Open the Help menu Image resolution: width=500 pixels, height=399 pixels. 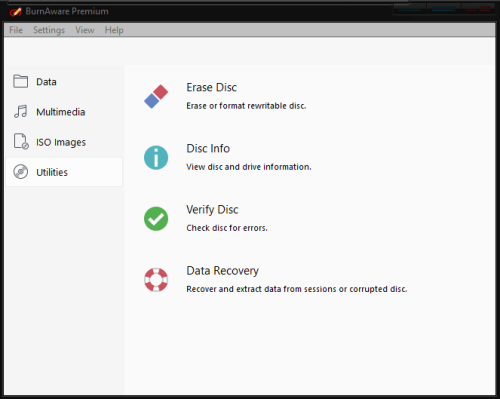[114, 30]
